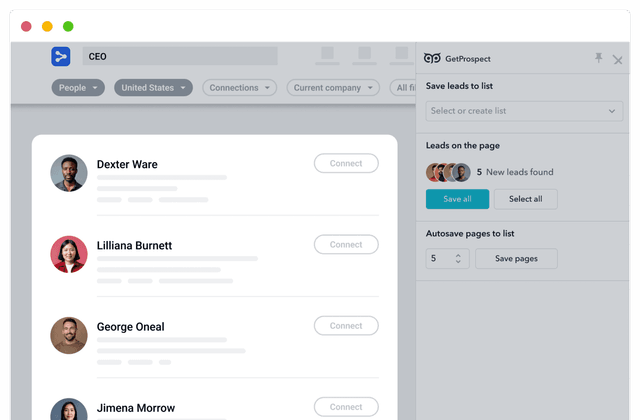The height and width of the screenshot is (420, 640).
Task: Click the yellow window minimize dot
Action: click(47, 27)
